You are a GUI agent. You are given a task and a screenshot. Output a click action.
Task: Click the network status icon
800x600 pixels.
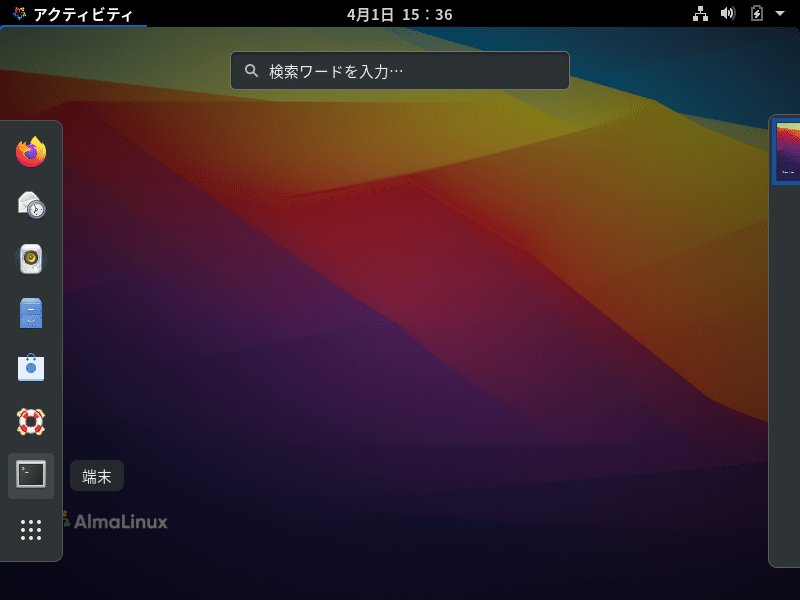point(700,14)
